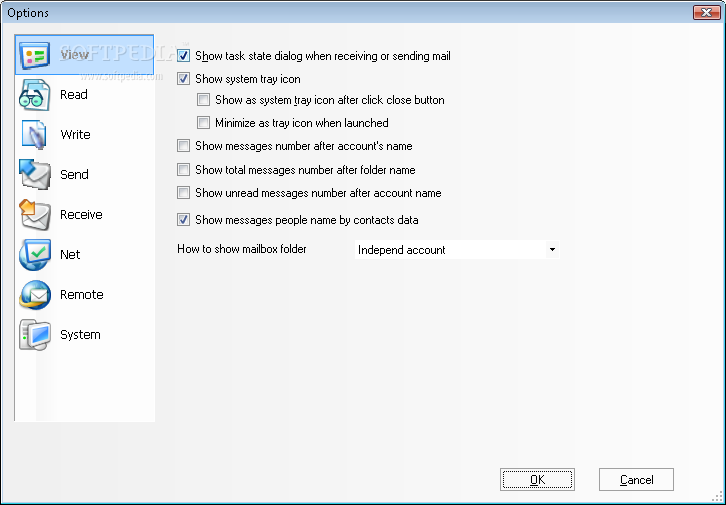Click the Remote globe mail icon
Viewport: 726px width, 505px height.
coord(34,295)
